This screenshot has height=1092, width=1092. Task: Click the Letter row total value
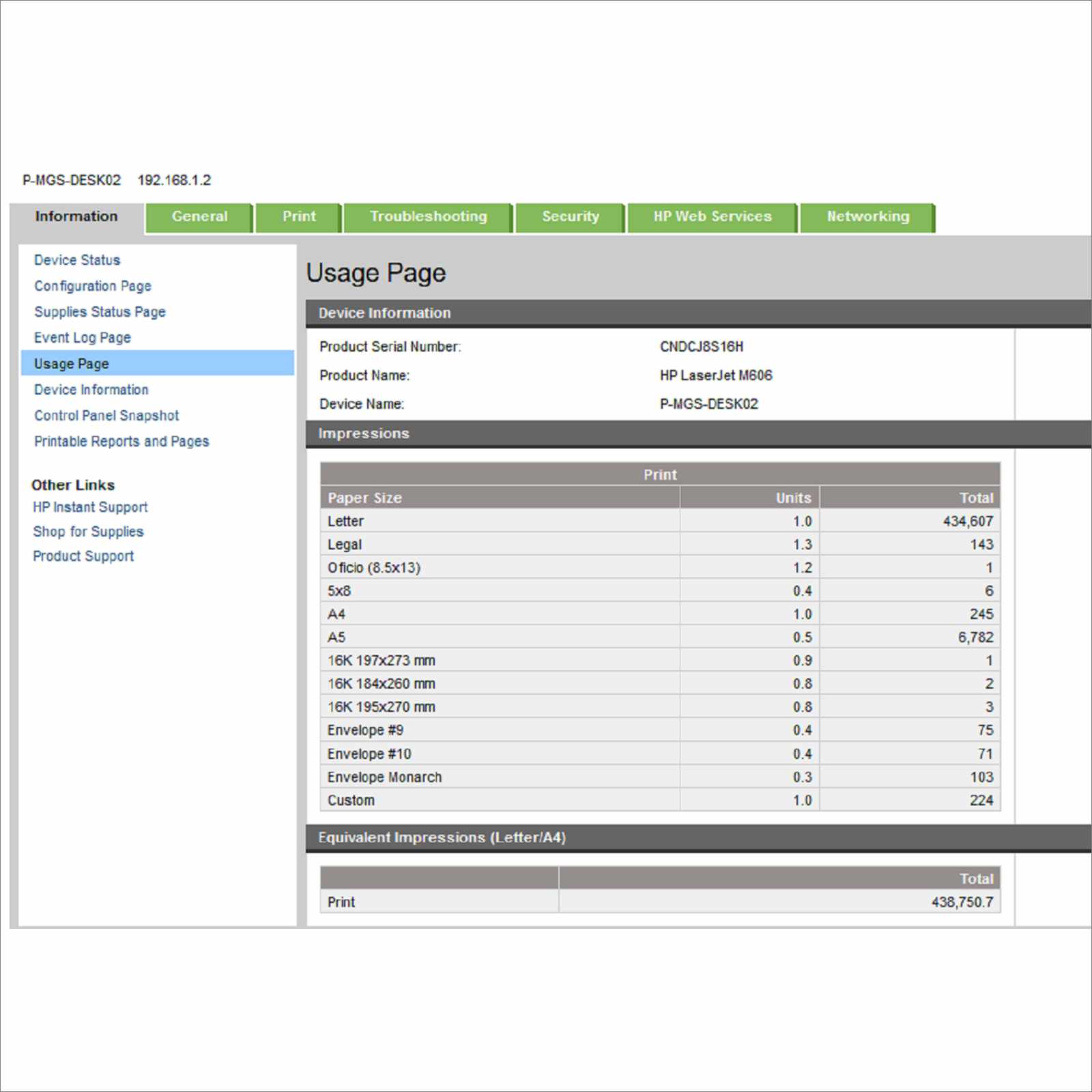coord(968,521)
